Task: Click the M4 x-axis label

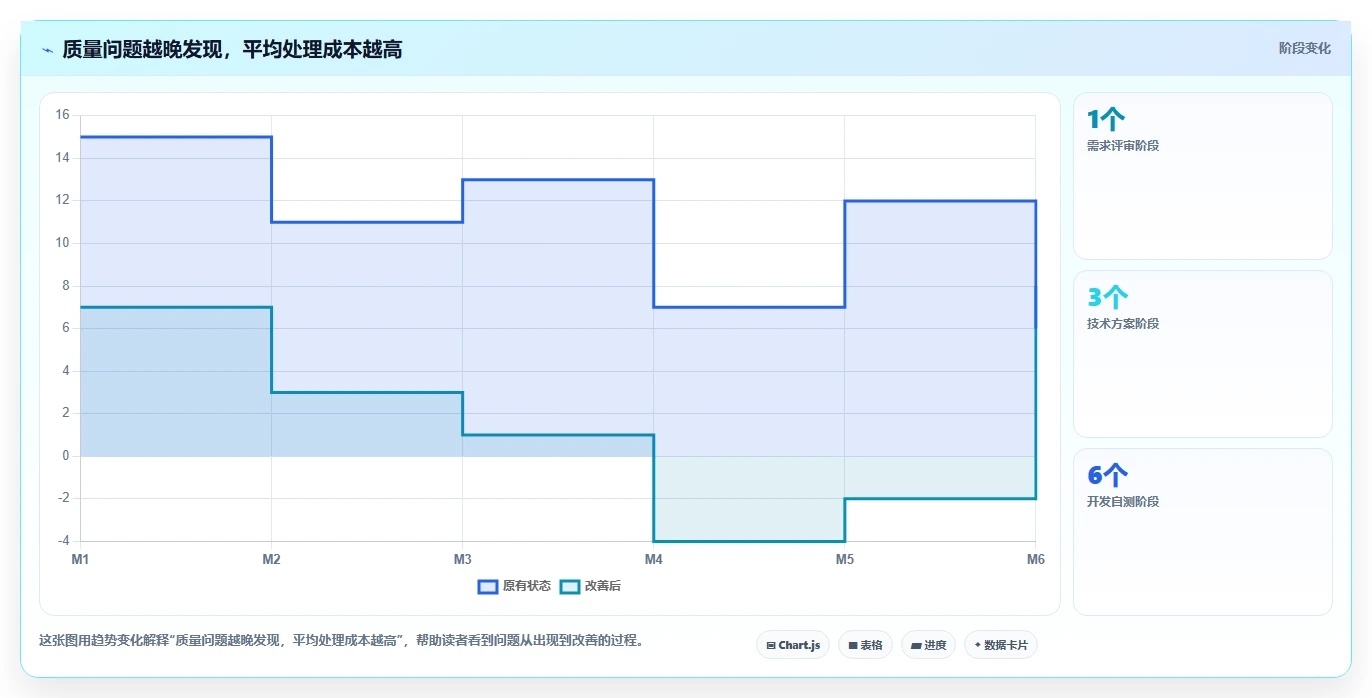Action: 653,559
